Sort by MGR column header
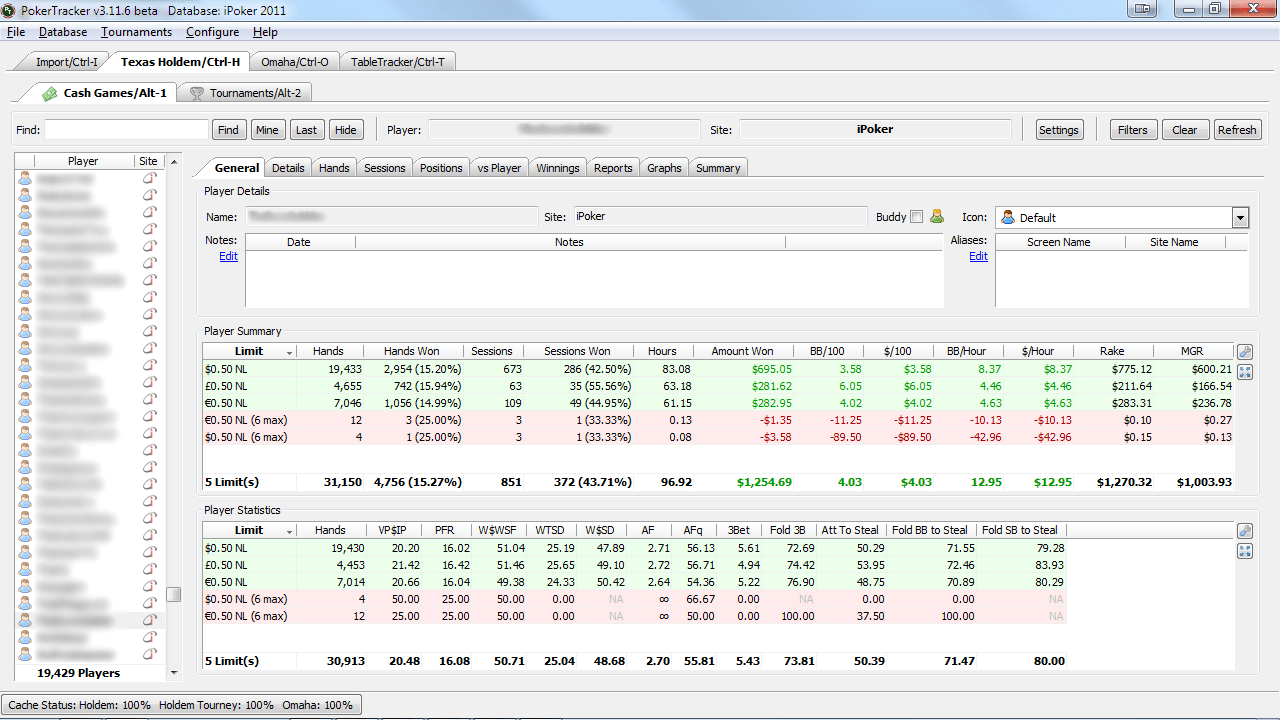1280x720 pixels. point(1192,351)
